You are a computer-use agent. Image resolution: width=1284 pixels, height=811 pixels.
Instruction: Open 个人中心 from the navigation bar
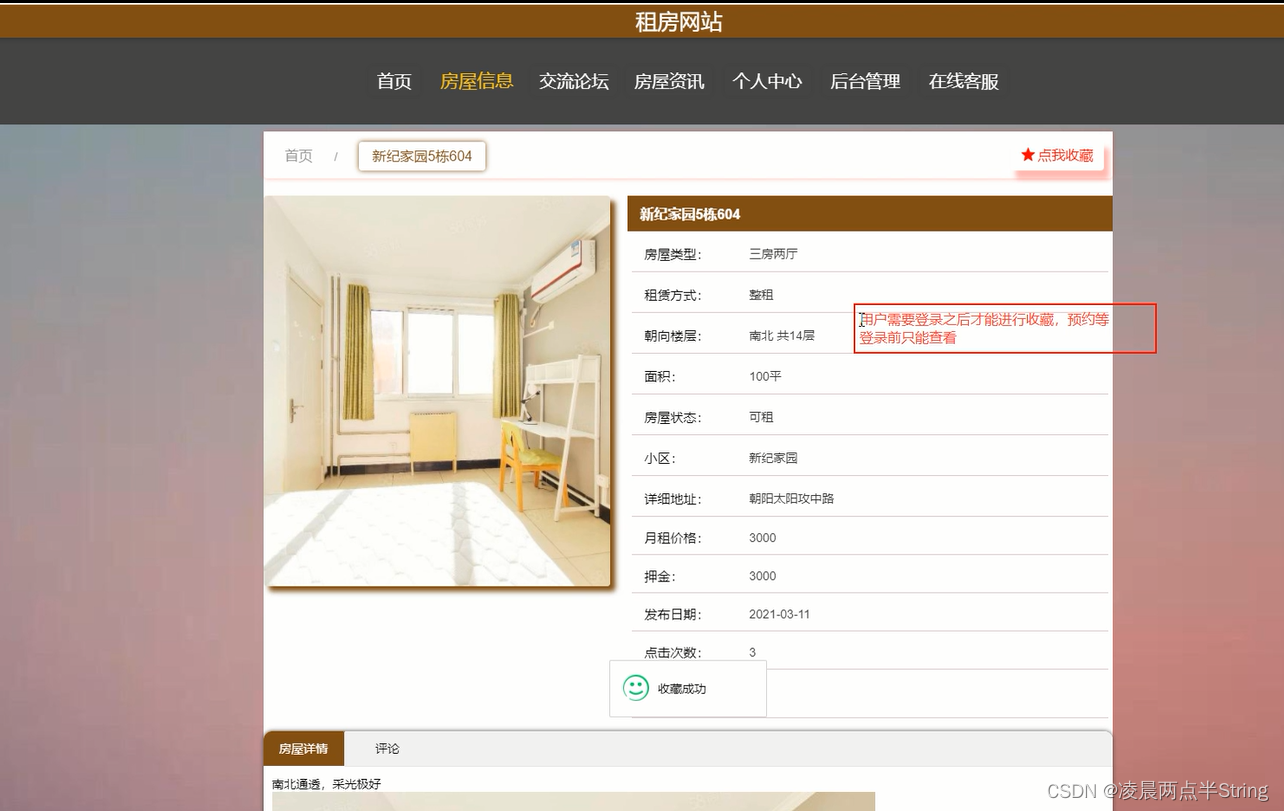767,82
